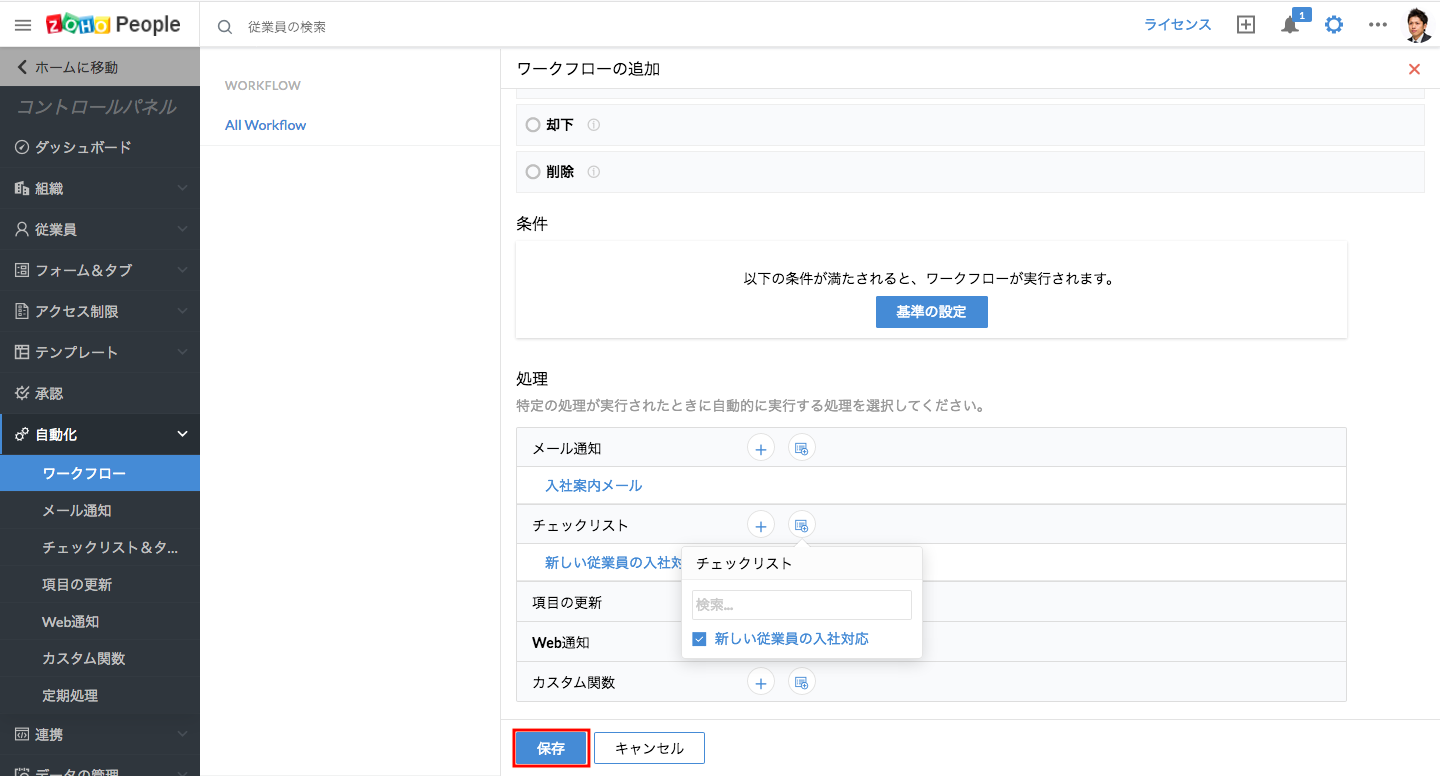Click the hamburger menu icon

(23, 25)
